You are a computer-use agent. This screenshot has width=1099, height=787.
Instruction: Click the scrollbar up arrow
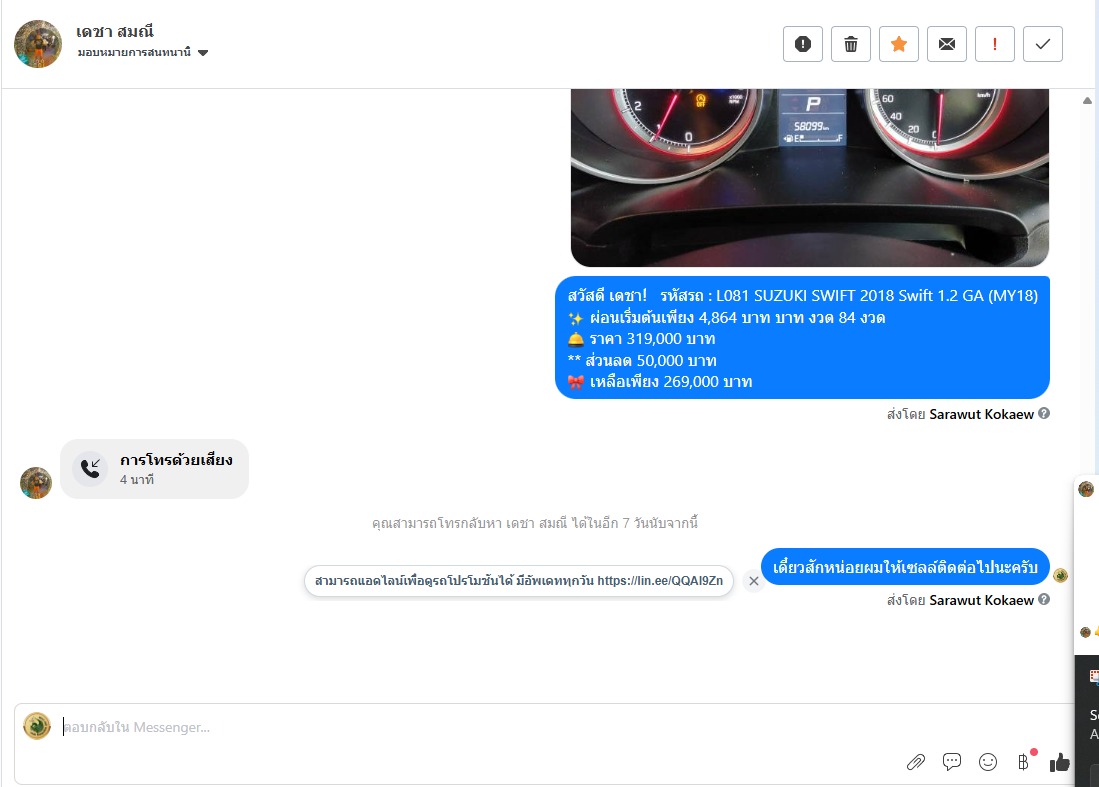pyautogui.click(x=1087, y=100)
